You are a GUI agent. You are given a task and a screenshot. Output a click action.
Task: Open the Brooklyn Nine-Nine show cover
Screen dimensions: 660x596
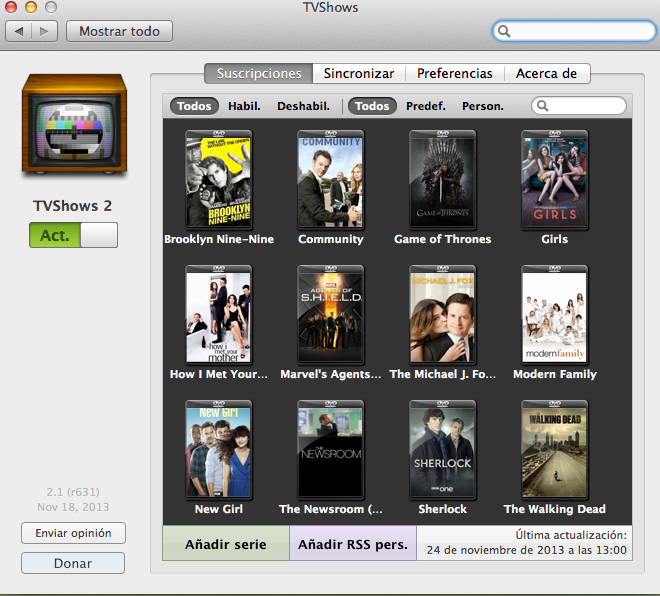tap(218, 180)
